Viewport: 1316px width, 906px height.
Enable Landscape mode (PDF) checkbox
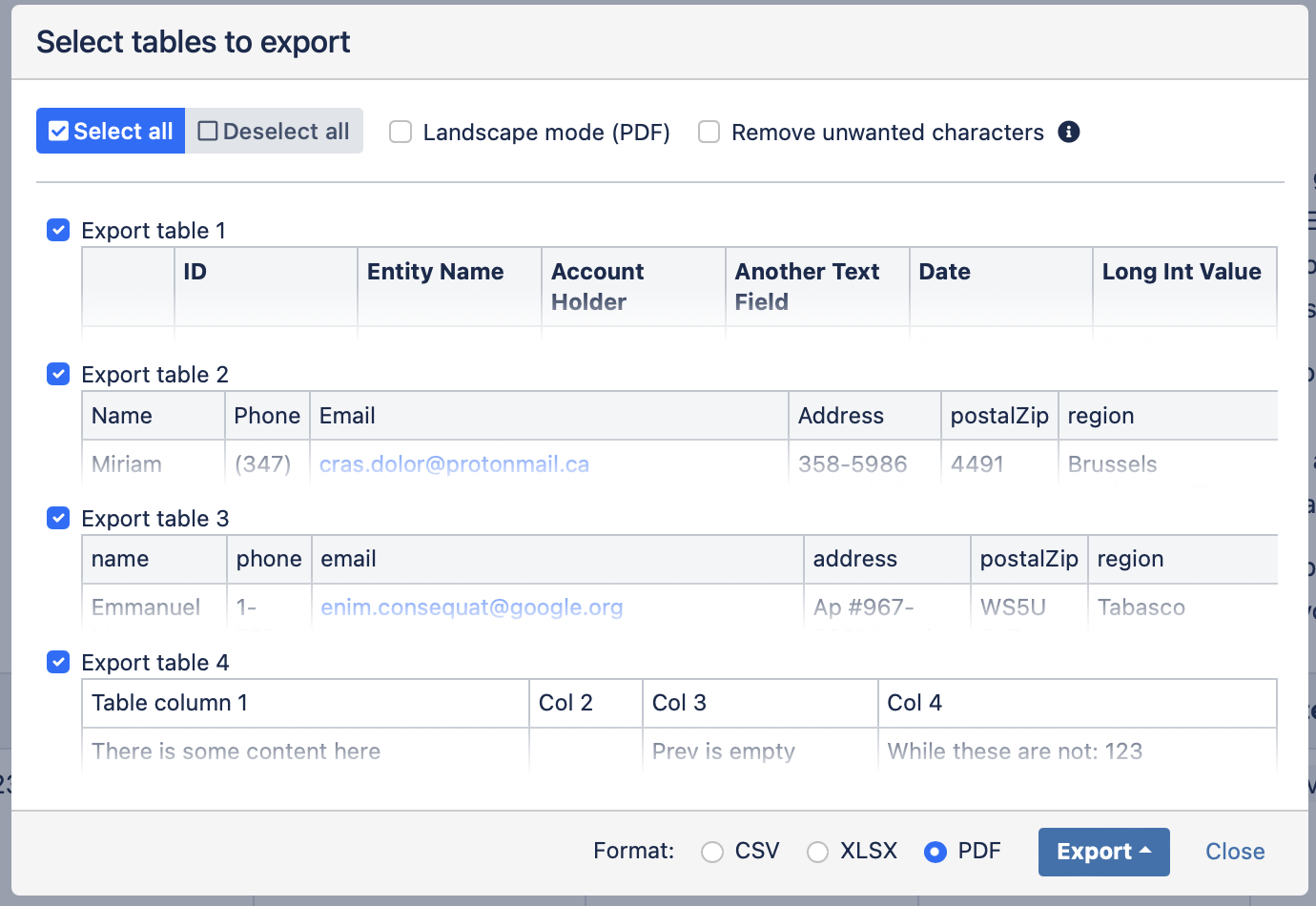point(401,132)
